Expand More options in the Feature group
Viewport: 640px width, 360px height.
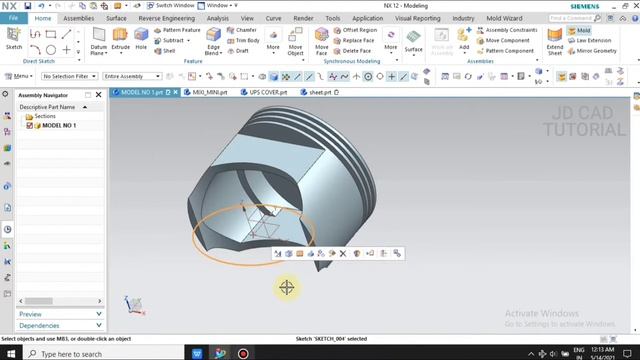coord(273,41)
